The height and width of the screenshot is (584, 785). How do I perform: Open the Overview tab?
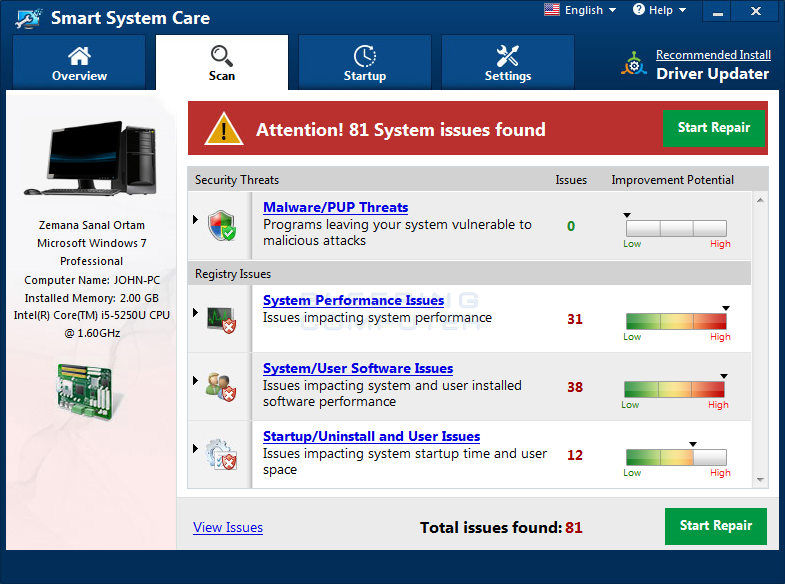pyautogui.click(x=79, y=62)
